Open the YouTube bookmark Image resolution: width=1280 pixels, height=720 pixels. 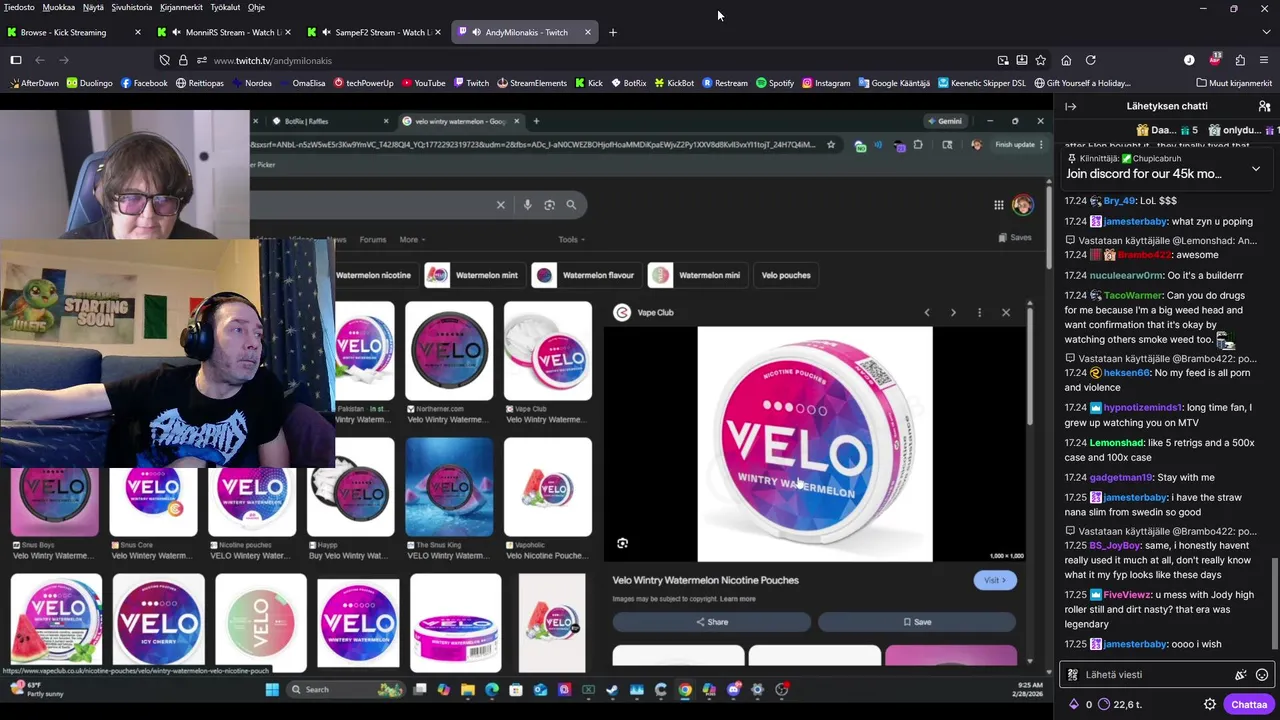[x=423, y=83]
